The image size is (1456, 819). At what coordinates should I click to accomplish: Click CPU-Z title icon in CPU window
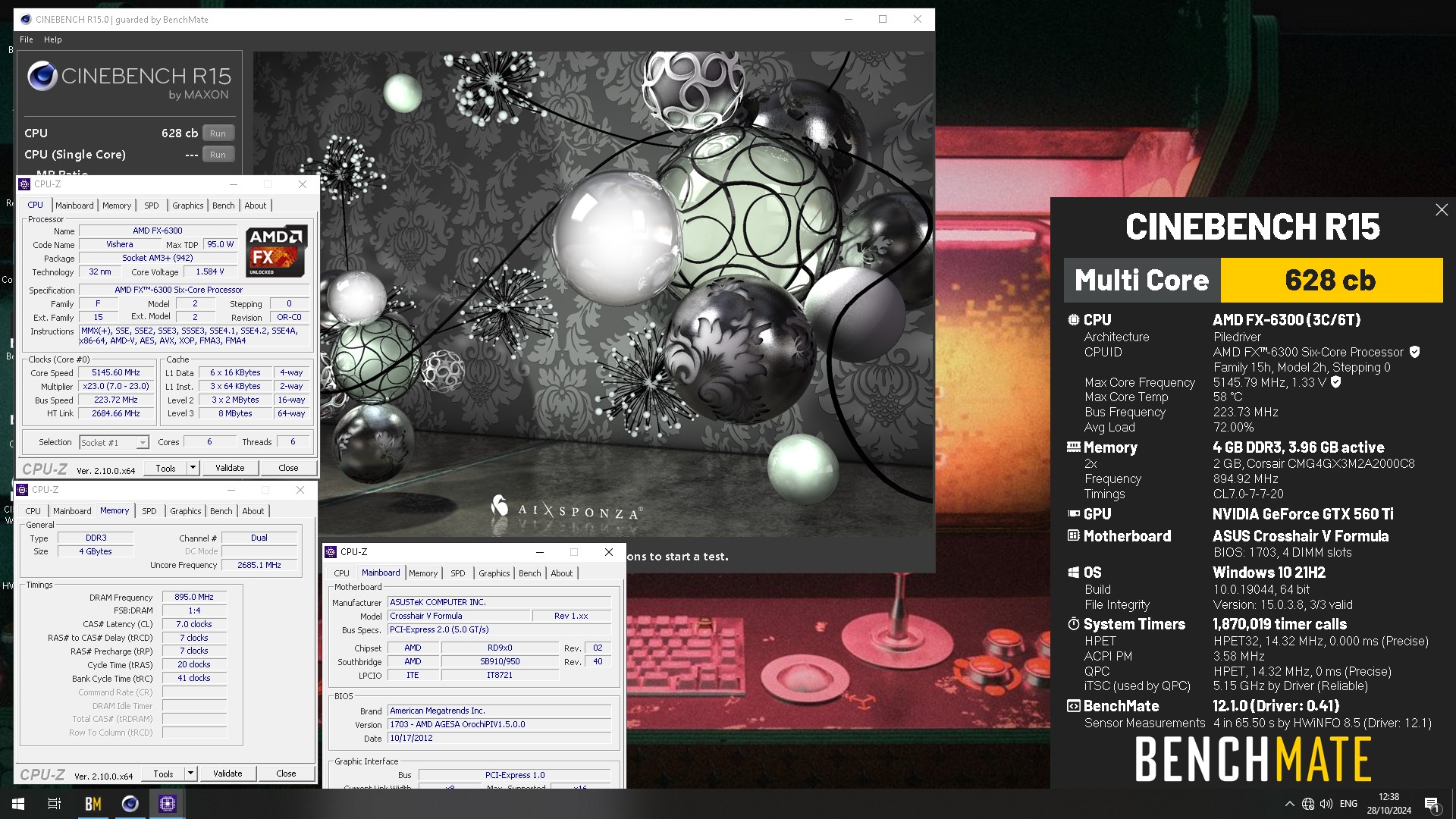[24, 184]
